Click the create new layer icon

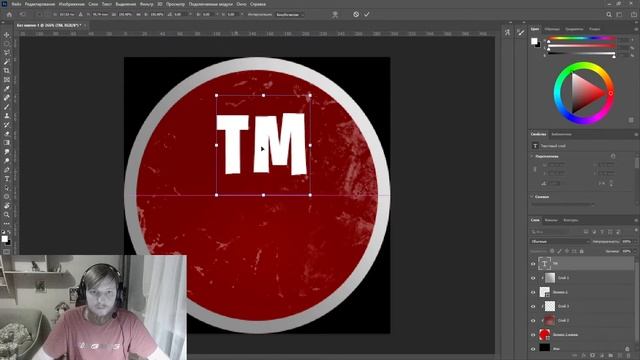point(620,356)
